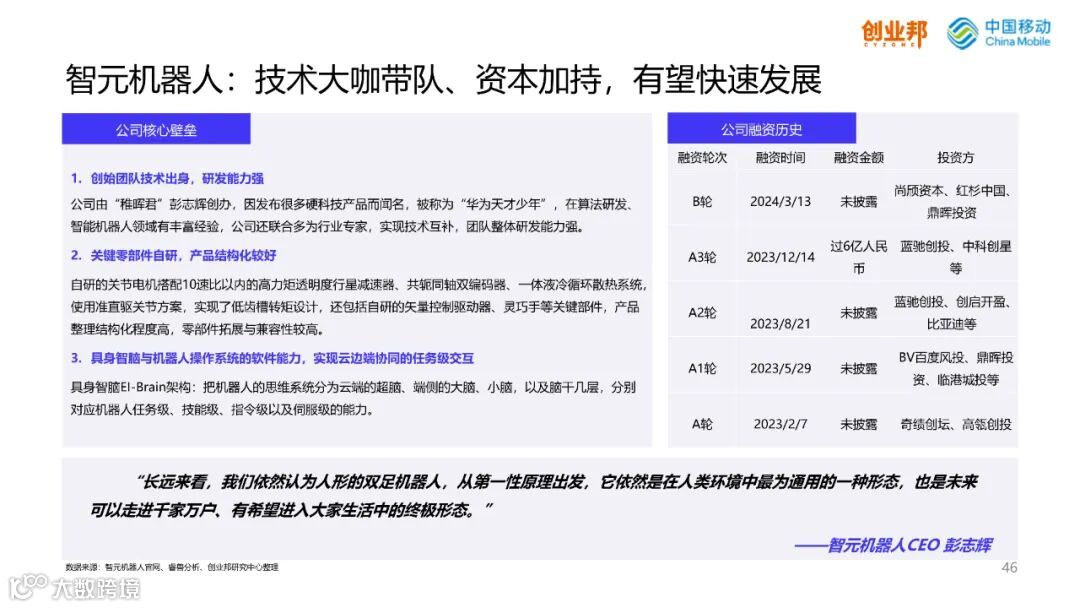Select the A轮 round cell
Image resolution: width=1080 pixels, height=608 pixels.
[702, 424]
